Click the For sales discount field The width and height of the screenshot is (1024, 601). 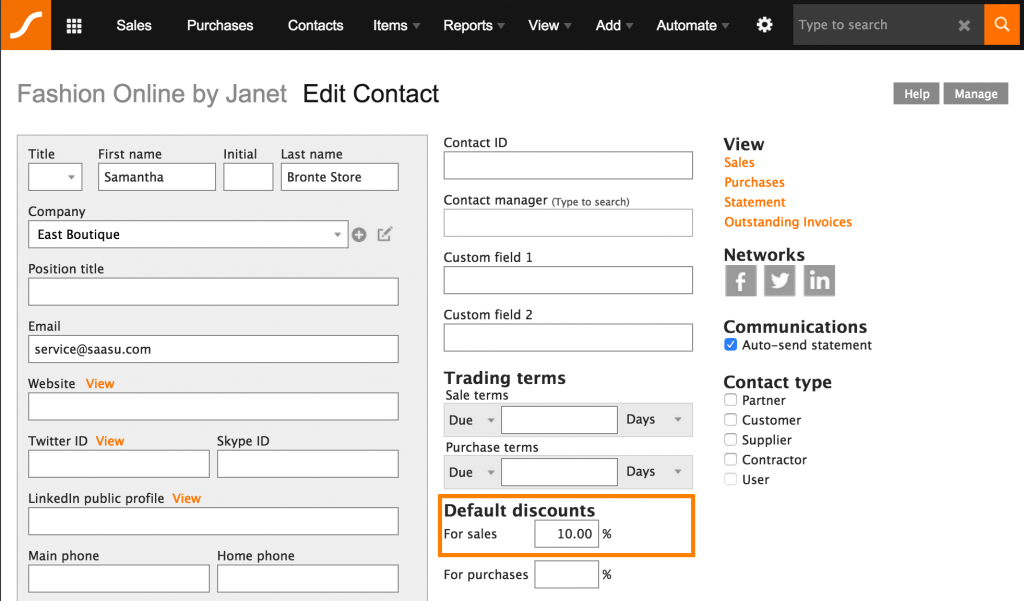point(566,534)
